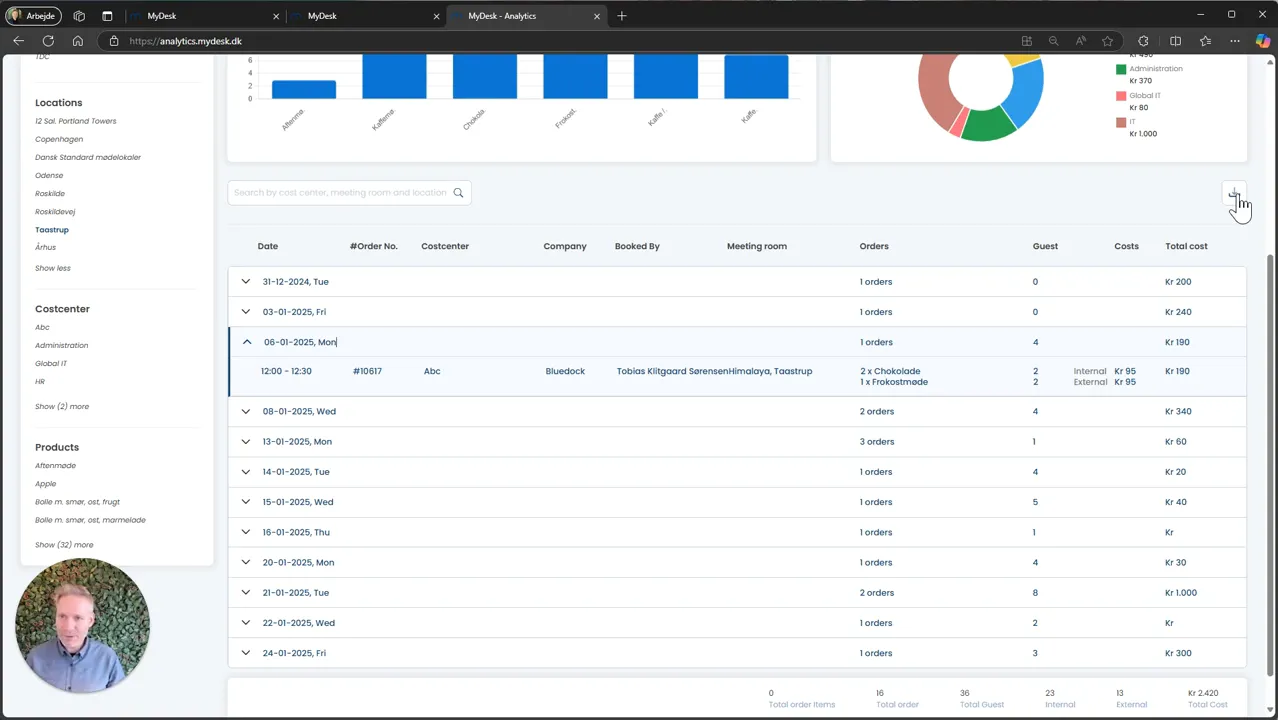Screen dimensions: 1278x720
Task: Close the MyDesk - Analytics tab
Action: (597, 16)
